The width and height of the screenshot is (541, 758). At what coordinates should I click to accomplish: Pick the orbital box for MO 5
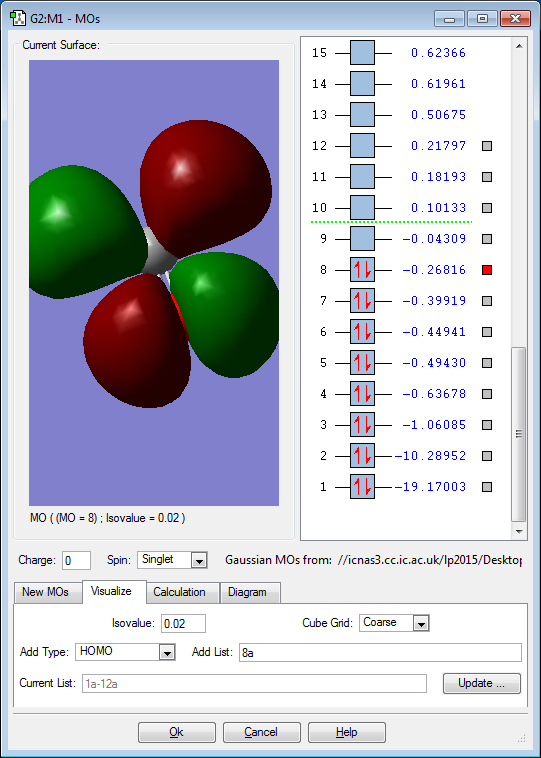362,363
